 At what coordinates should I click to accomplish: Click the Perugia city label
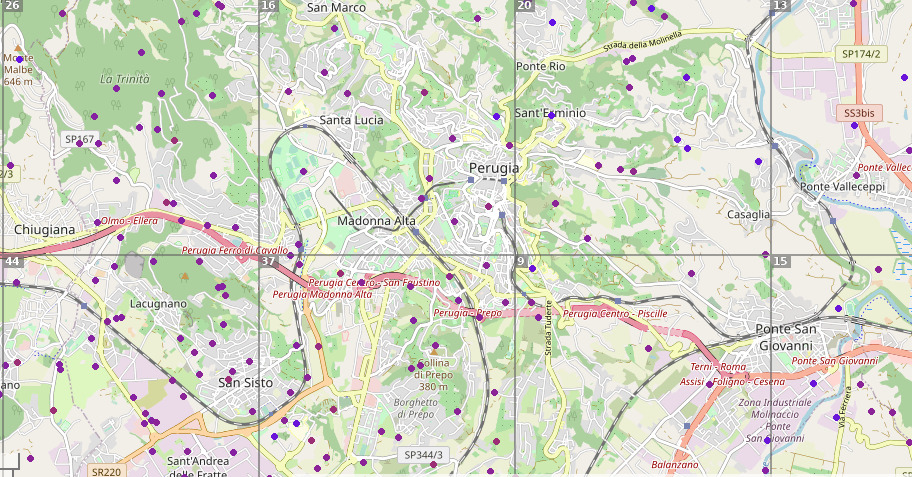495,168
